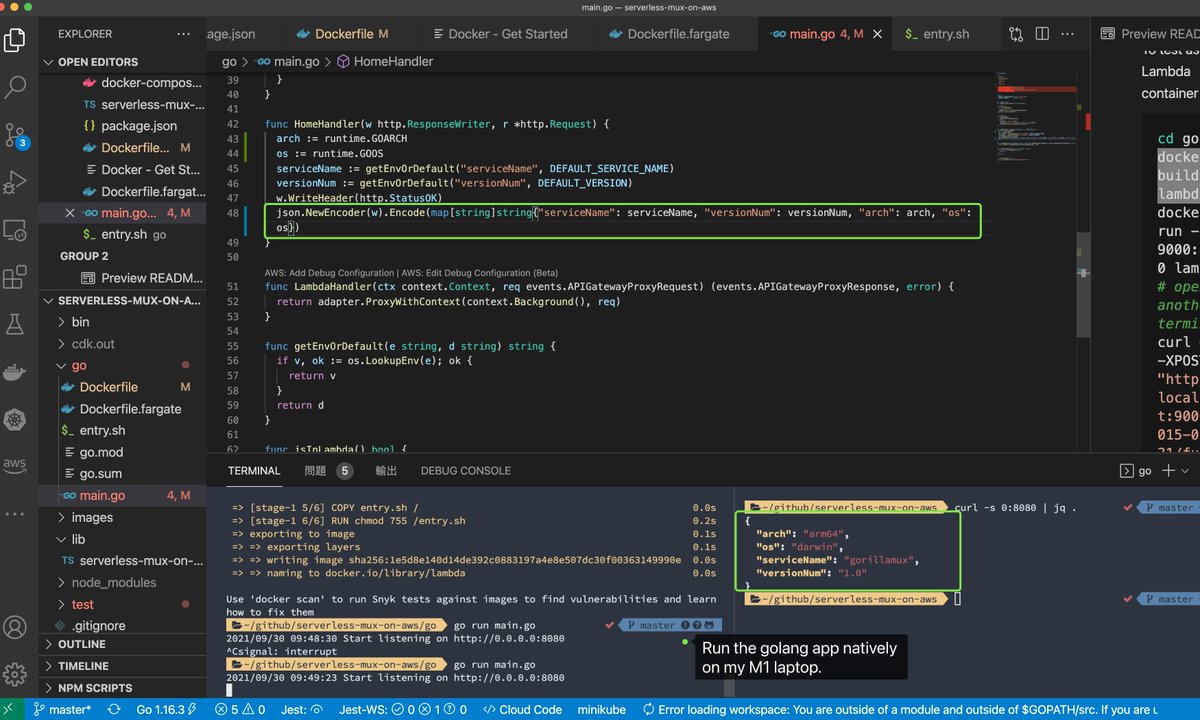The height and width of the screenshot is (720, 1200).
Task: Expand the NPM Scripts section
Action: click(94, 688)
